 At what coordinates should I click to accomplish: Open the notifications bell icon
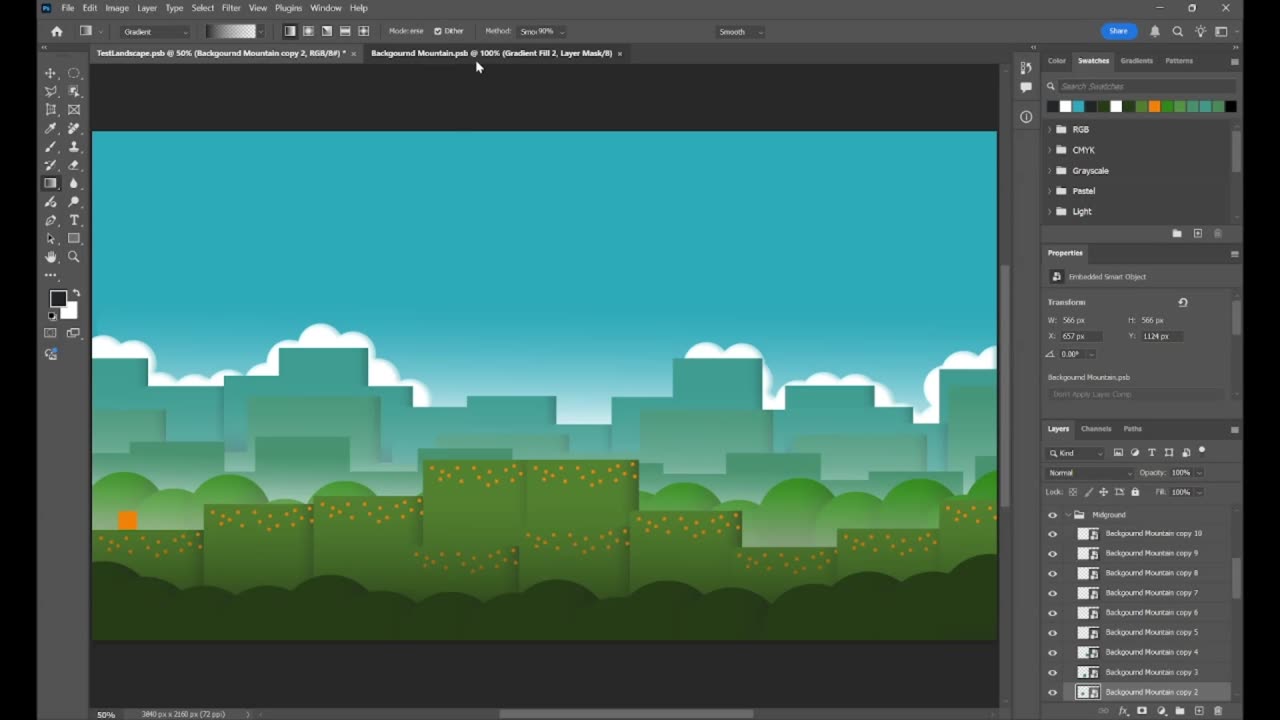[x=1155, y=32]
